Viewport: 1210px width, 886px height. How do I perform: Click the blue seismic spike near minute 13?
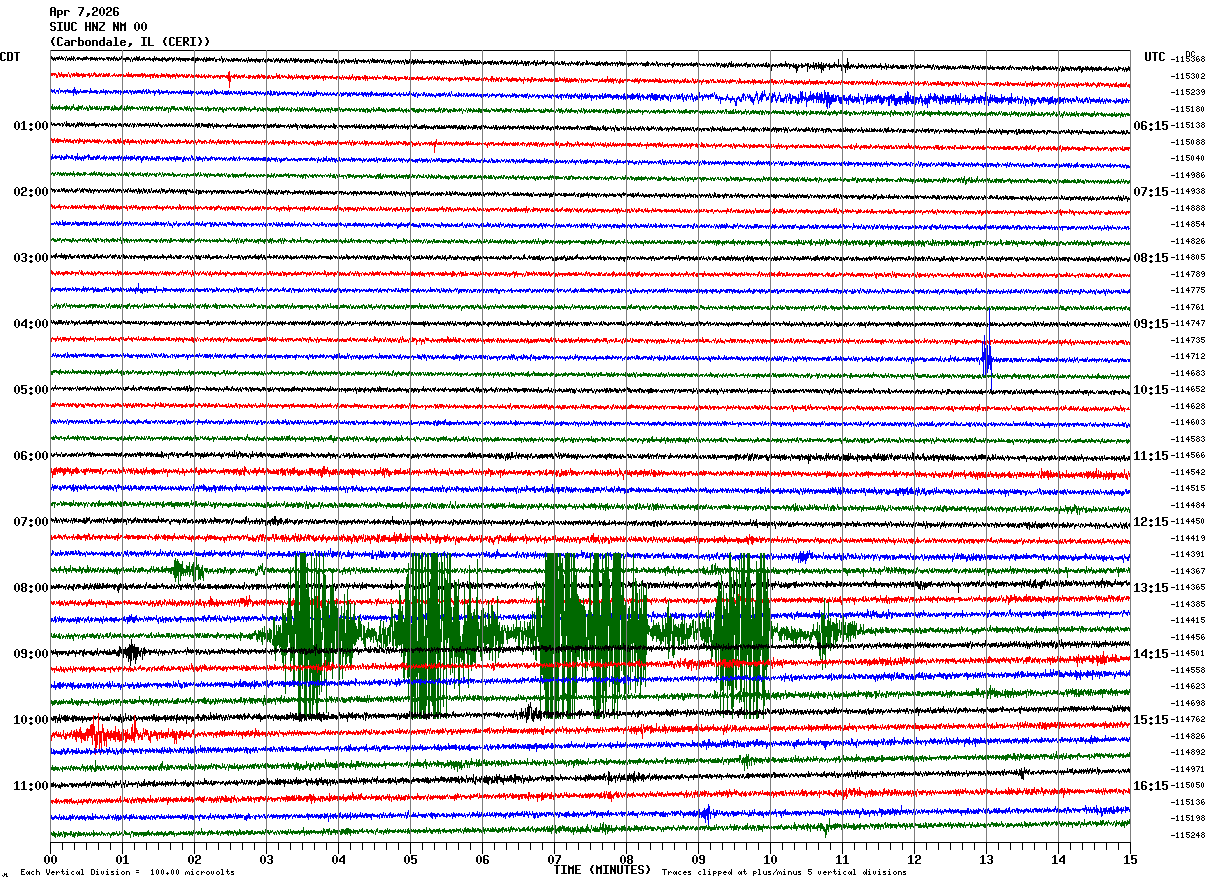[987, 356]
